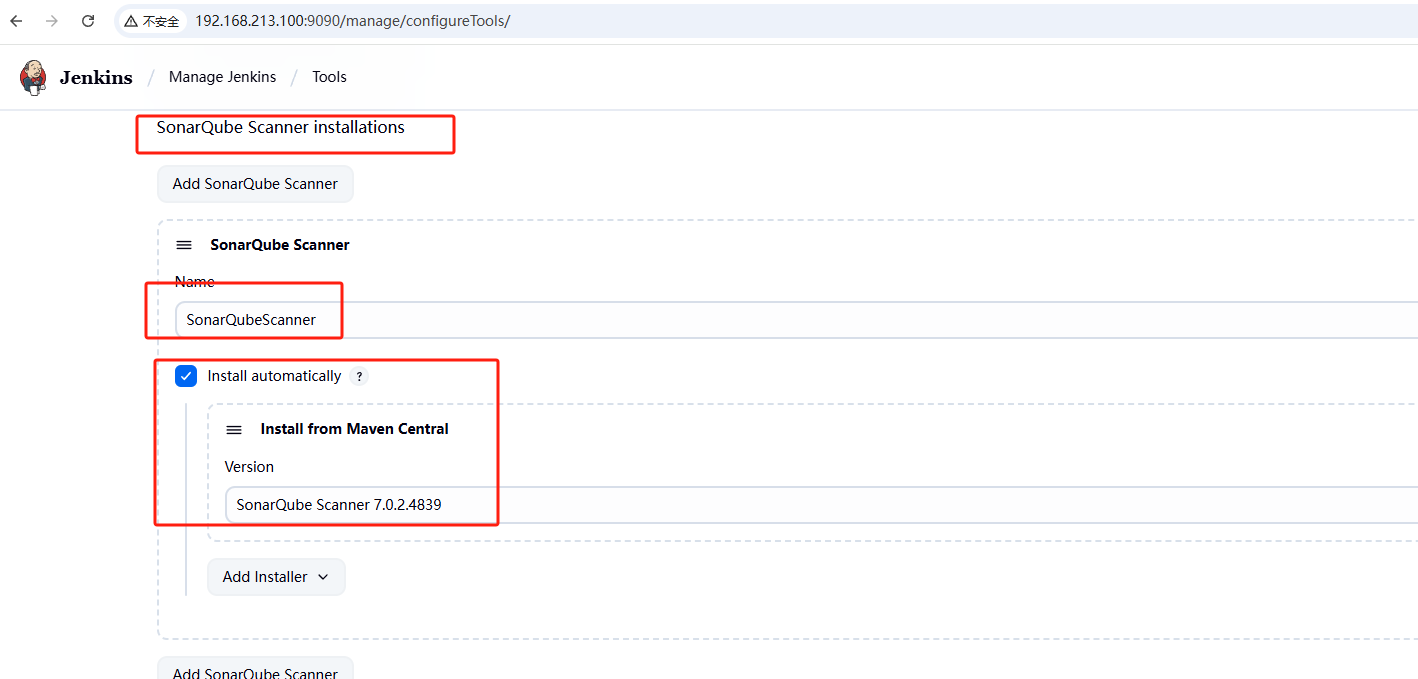The width and height of the screenshot is (1418, 679).
Task: Reload the page with refresh icon
Action: point(88,21)
